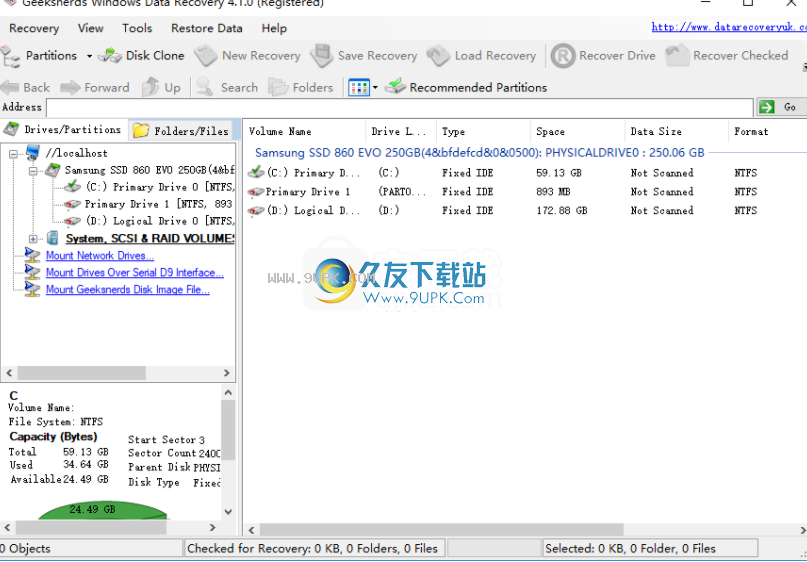Sort by Drive Letter column header

401,132
